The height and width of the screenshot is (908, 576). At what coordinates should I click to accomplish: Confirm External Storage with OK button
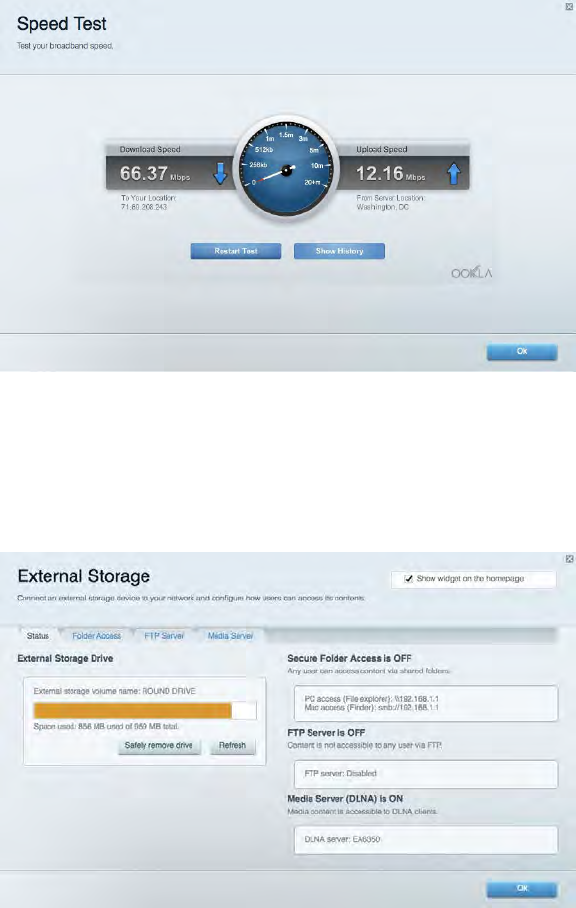pyautogui.click(x=522, y=888)
